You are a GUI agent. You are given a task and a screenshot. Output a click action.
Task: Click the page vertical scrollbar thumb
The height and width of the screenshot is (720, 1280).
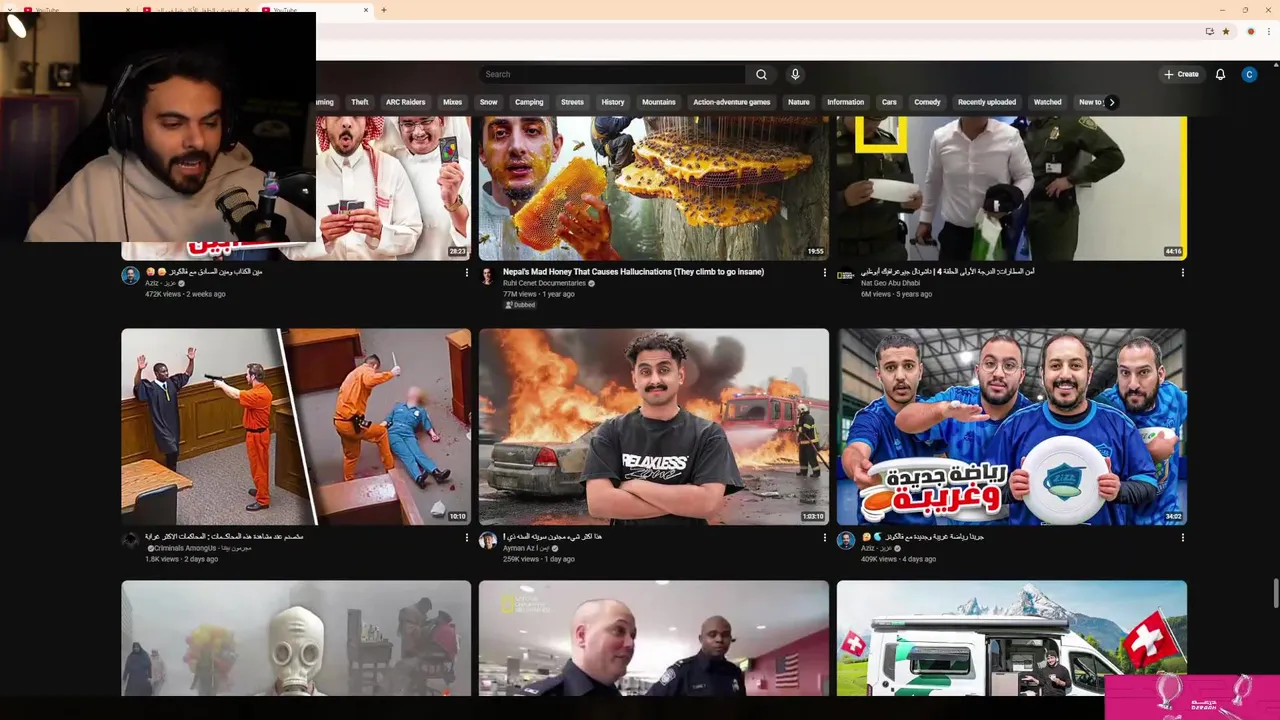pos(1275,592)
